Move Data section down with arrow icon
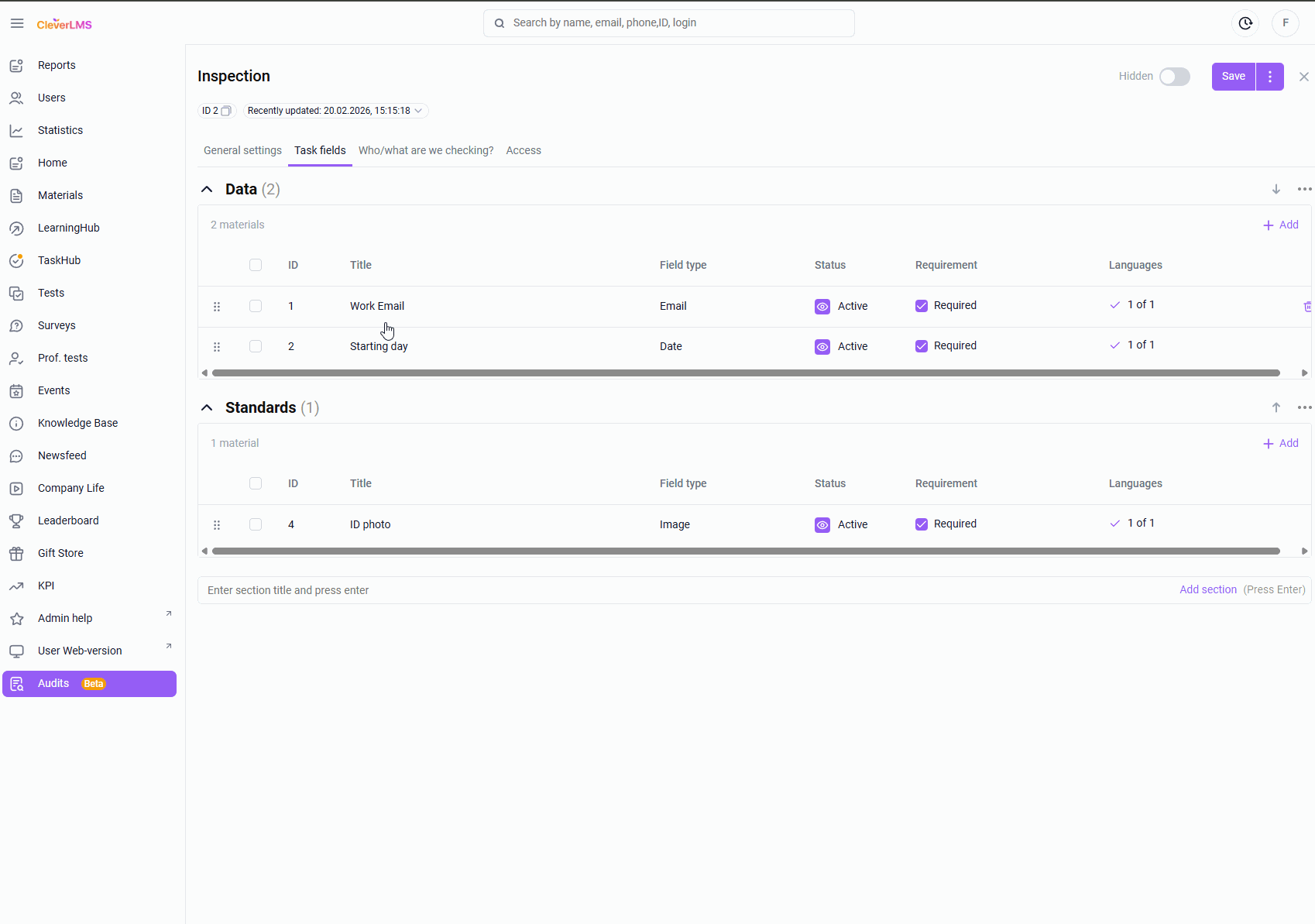1315x924 pixels. click(1276, 189)
